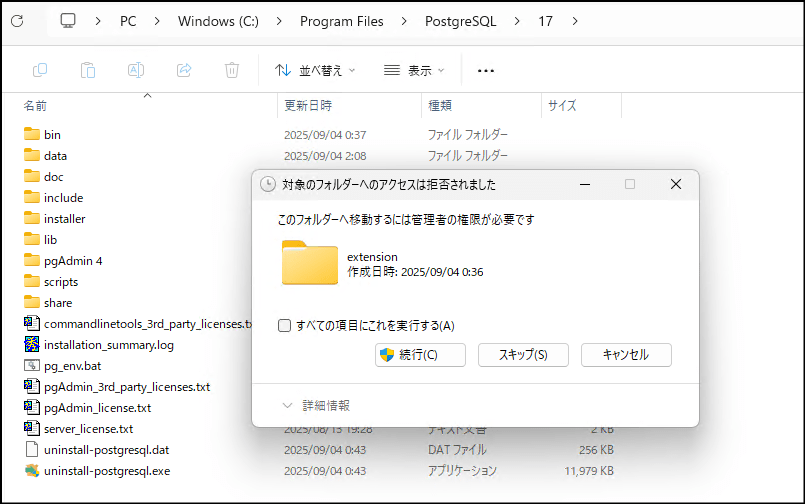
Task: Select the uninstall-postgresql.exe application file
Action: click(106, 470)
